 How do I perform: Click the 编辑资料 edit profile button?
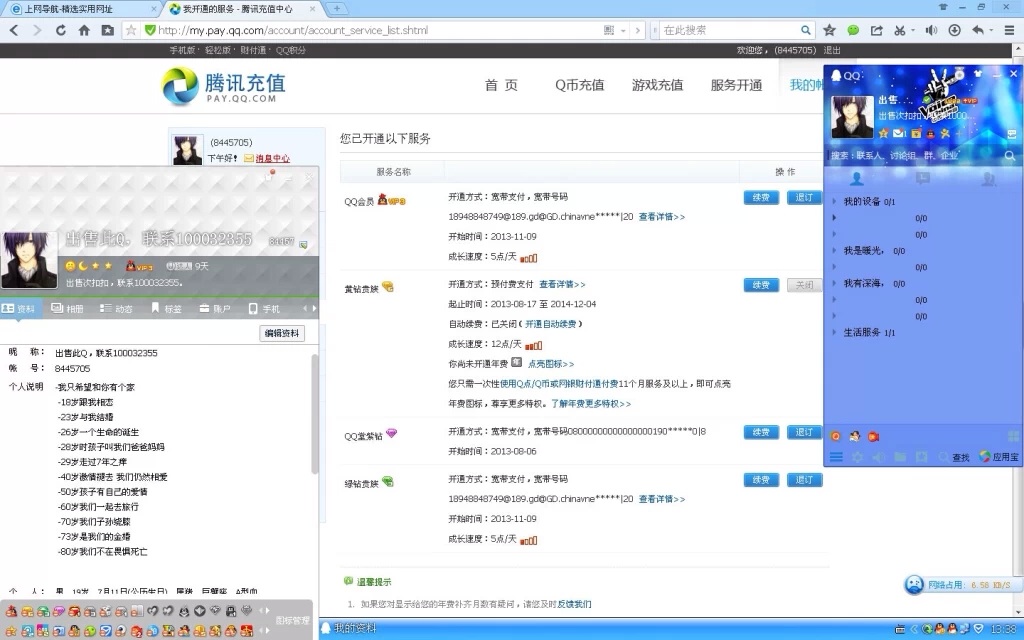click(x=281, y=333)
